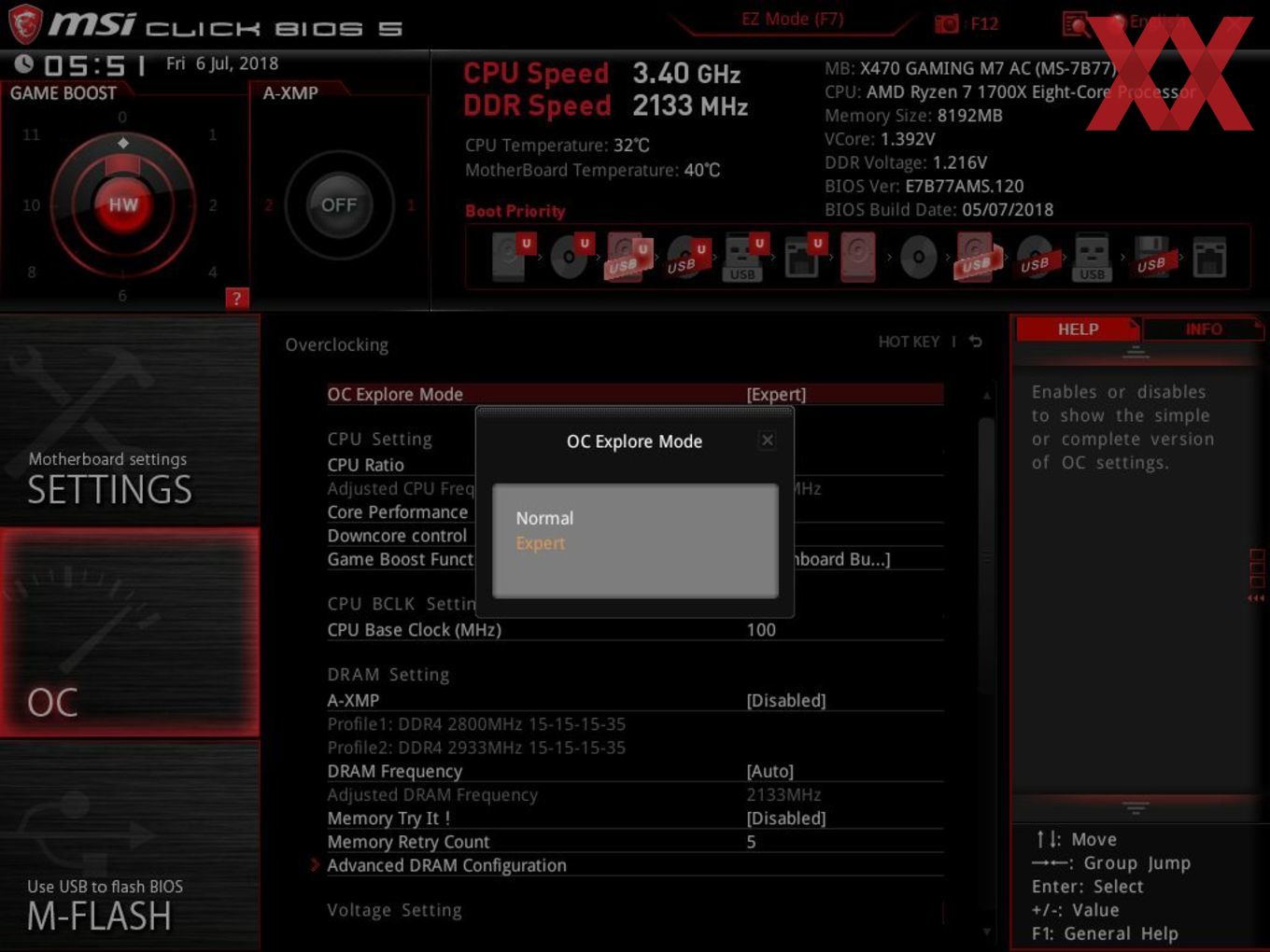1270x952 pixels.
Task: Open the Memory Try It ! [Disabled] dropdown
Action: (786, 818)
